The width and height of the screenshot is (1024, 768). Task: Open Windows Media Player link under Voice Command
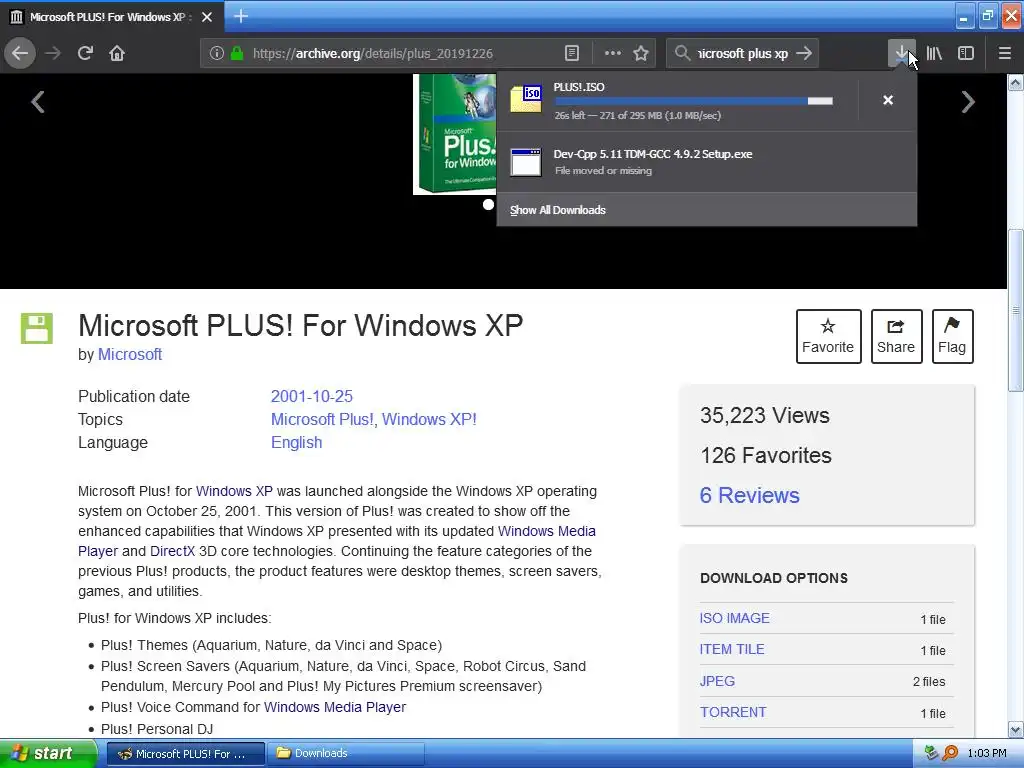click(x=335, y=707)
